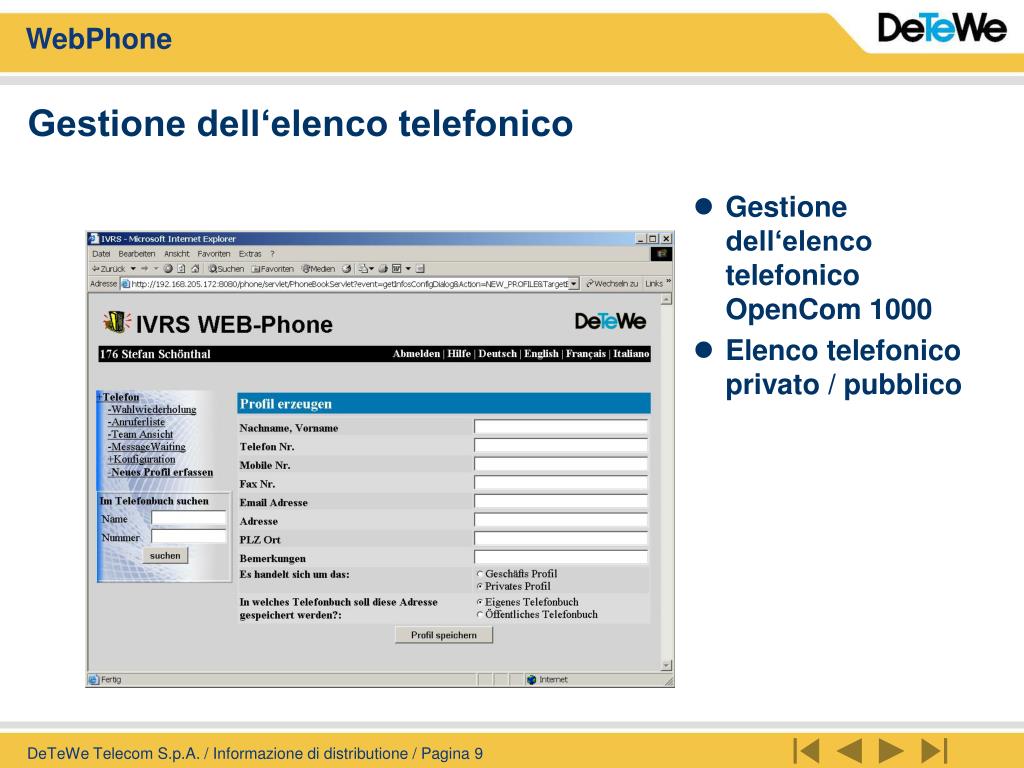Click the suchen button

[165, 556]
